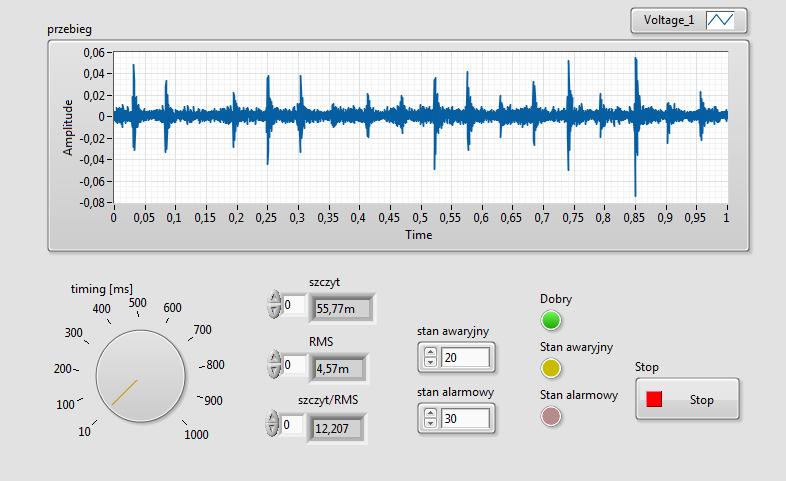Decrement the stan awaryjny value
Viewport: 786px width, 481px height.
430,362
